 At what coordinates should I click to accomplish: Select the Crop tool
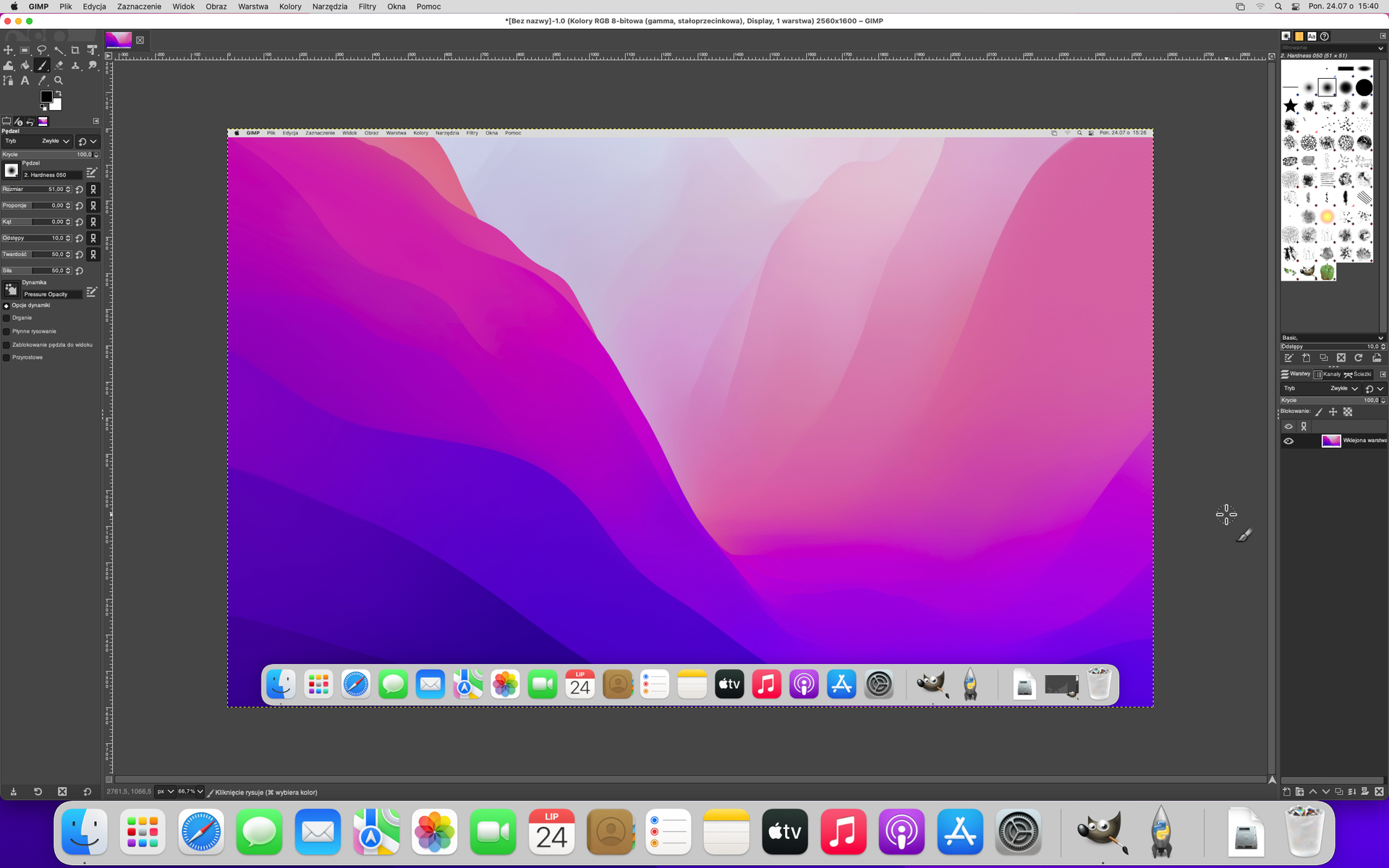tap(75, 50)
